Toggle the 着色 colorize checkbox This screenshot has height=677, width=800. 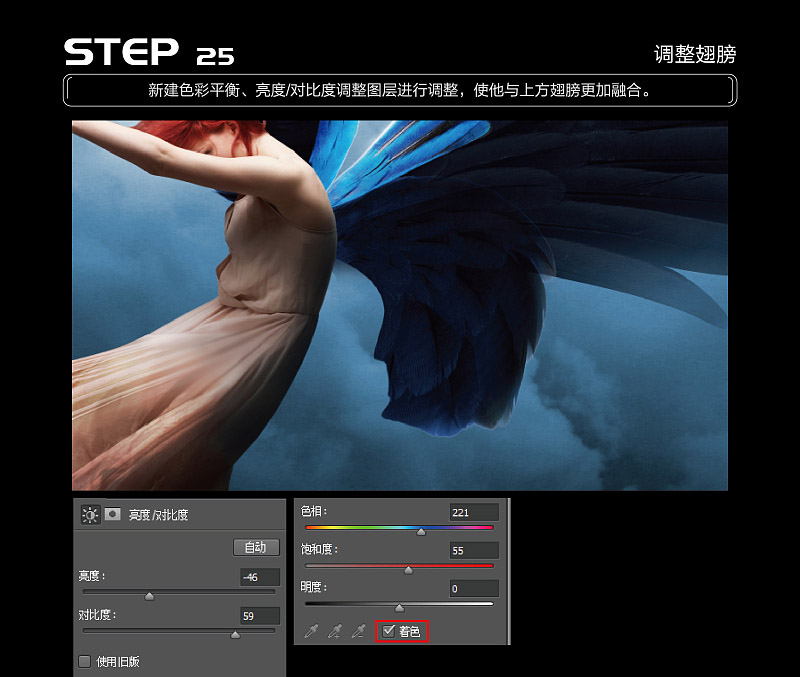coord(389,631)
